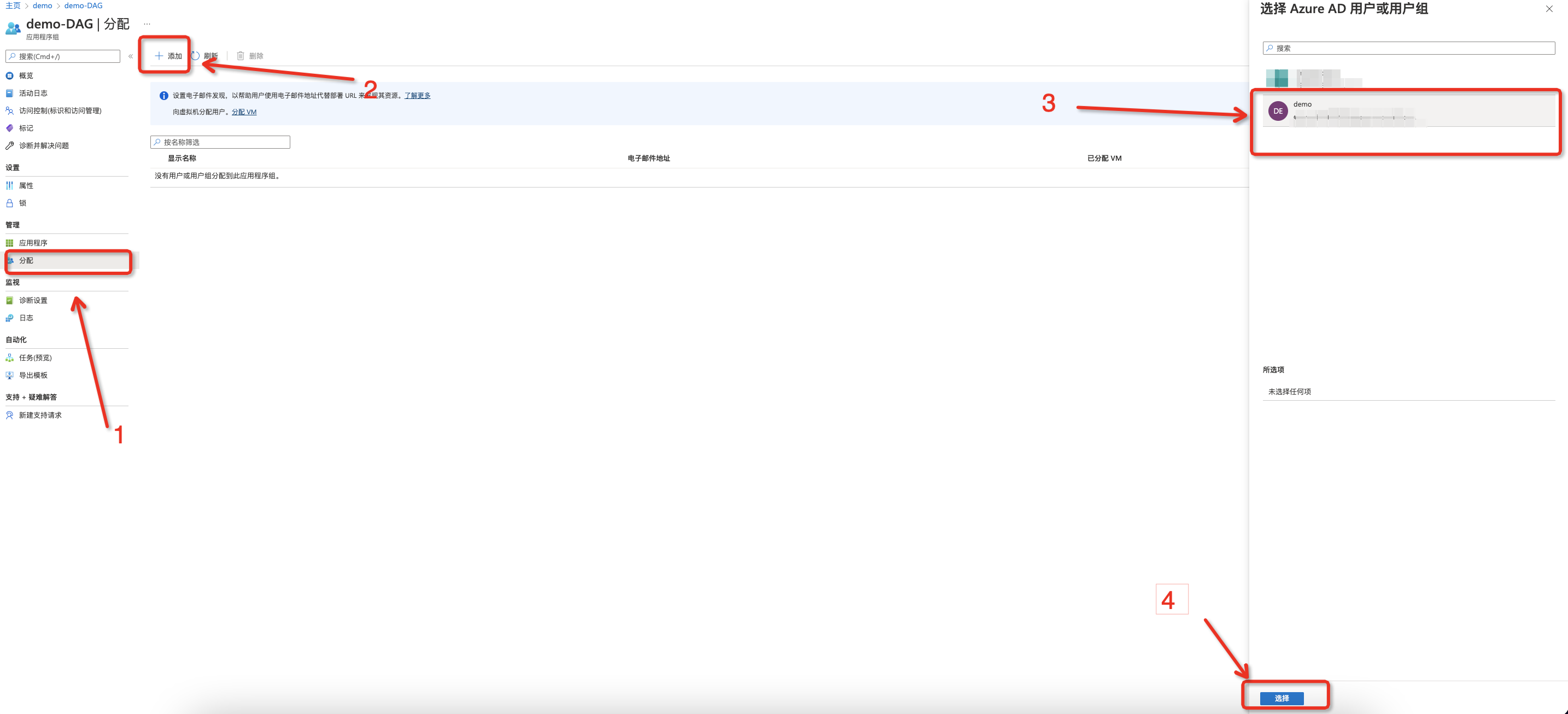Click 未选择任何项 text under 所选项
The image size is (1568, 714).
[x=1289, y=392]
